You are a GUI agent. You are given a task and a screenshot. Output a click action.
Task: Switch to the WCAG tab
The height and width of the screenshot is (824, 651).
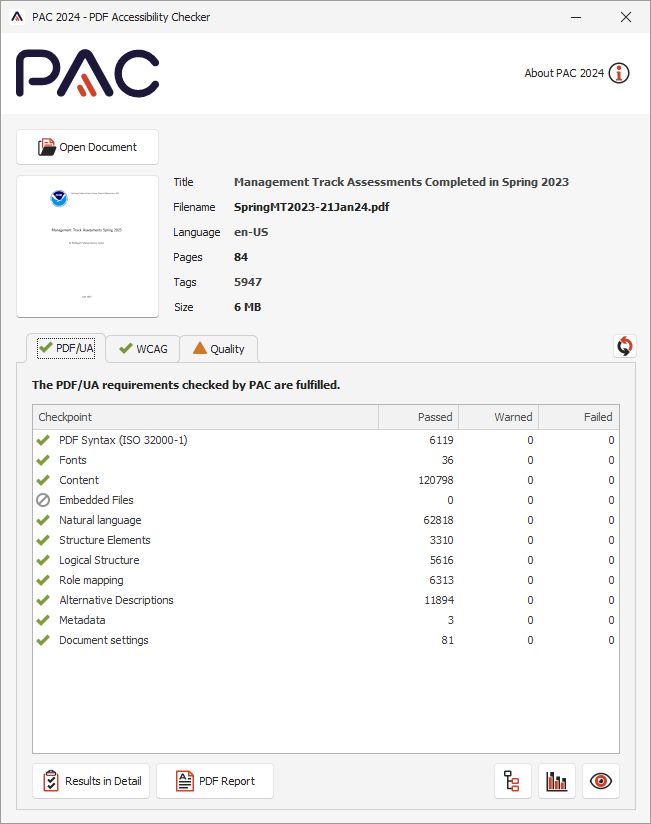click(x=143, y=349)
